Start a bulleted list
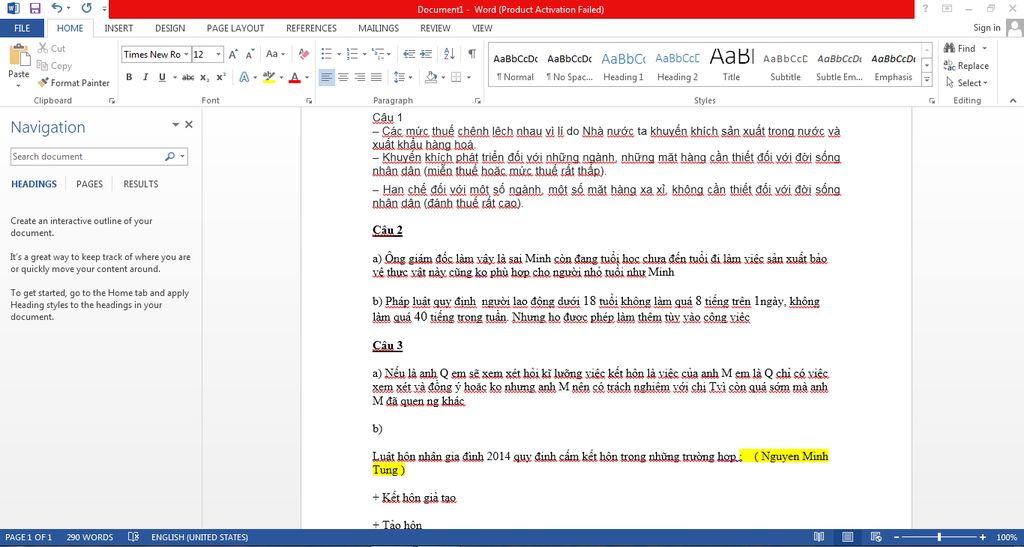The width and height of the screenshot is (1024, 547). [327, 54]
